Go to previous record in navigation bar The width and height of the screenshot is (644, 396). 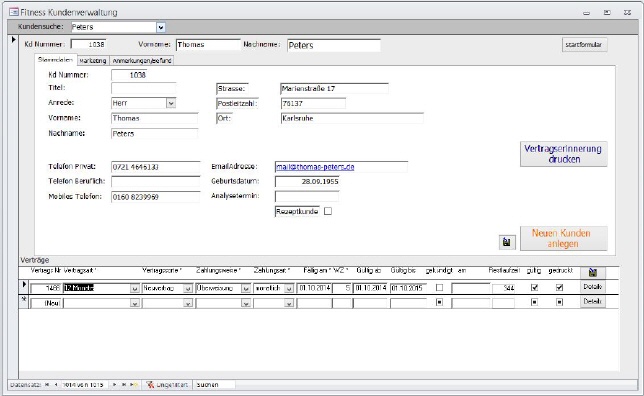tap(56, 384)
